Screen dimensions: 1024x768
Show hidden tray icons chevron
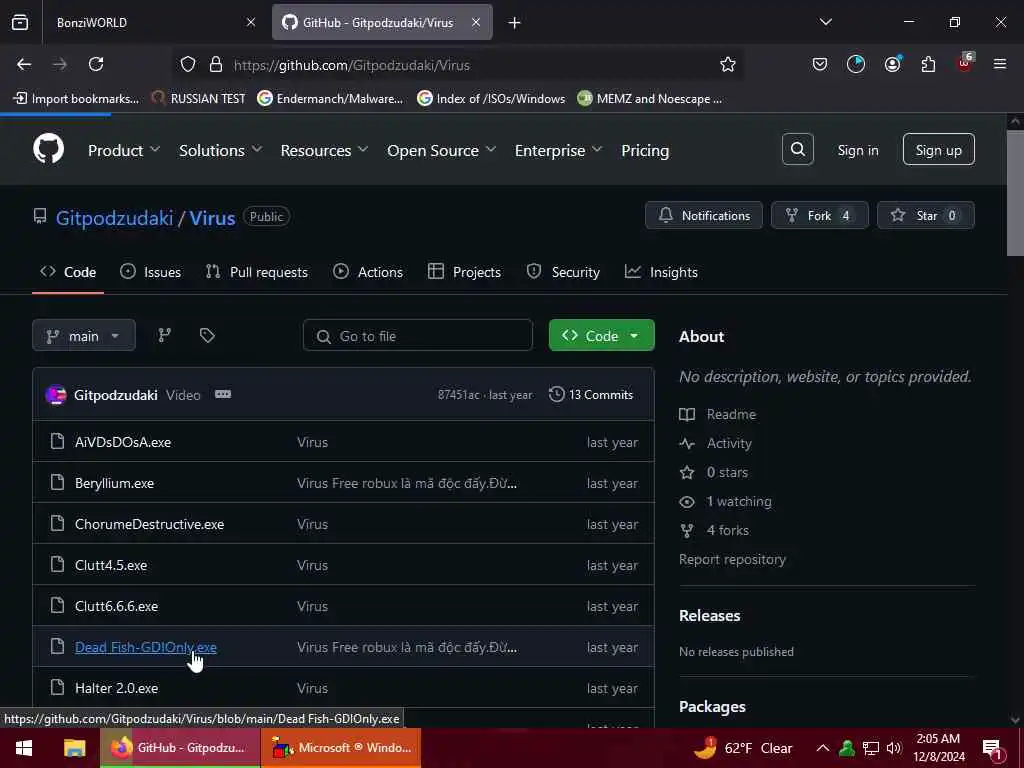(823, 748)
